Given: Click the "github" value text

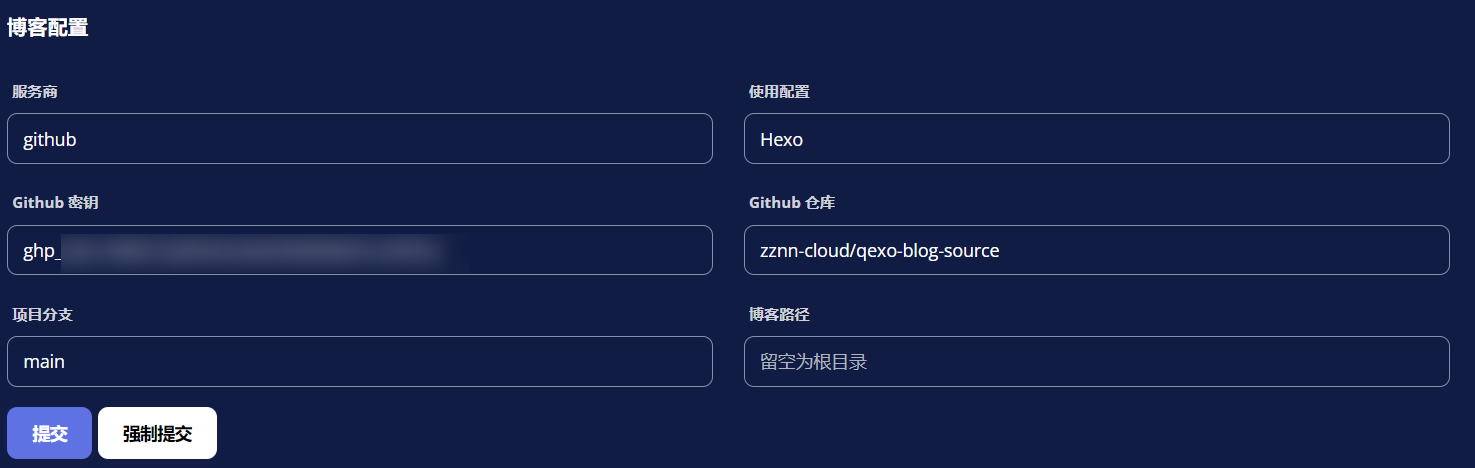Looking at the screenshot, I should click(50, 140).
